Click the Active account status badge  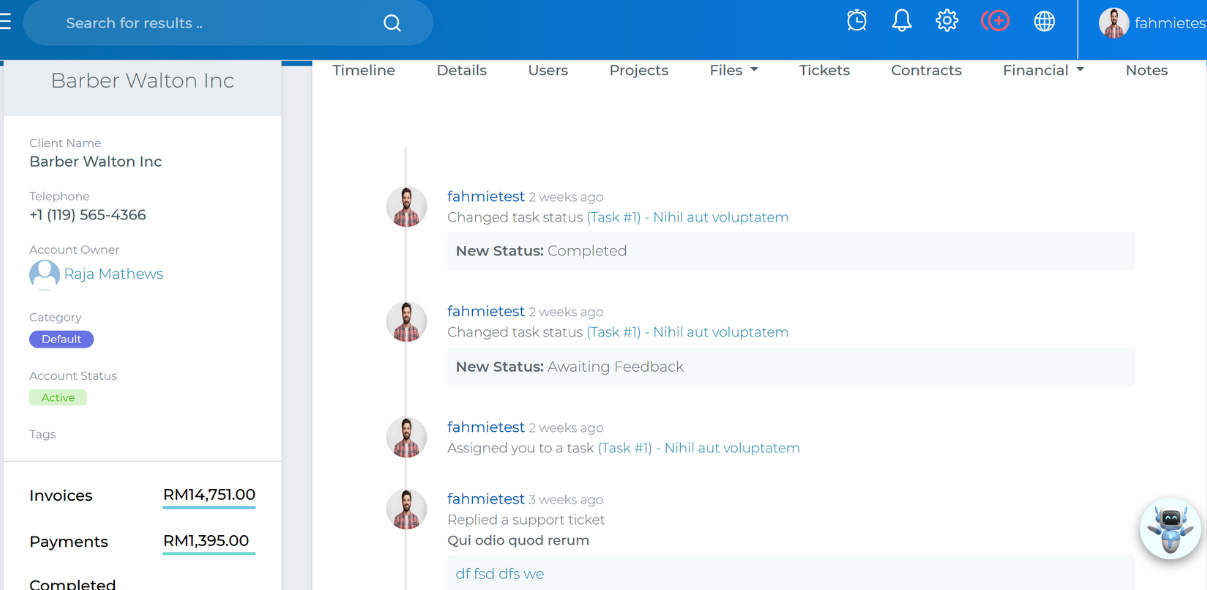(x=58, y=397)
